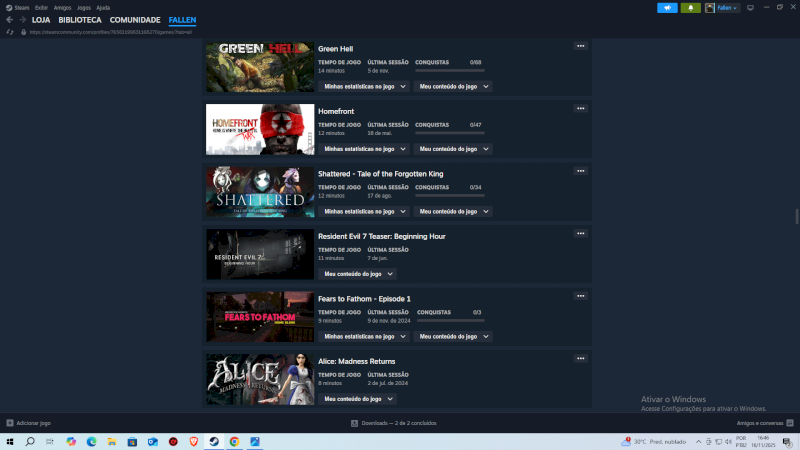Screen dimensions: 800x450
Task: Launch Microsoft Edge from taskbar
Action: click(x=91, y=442)
